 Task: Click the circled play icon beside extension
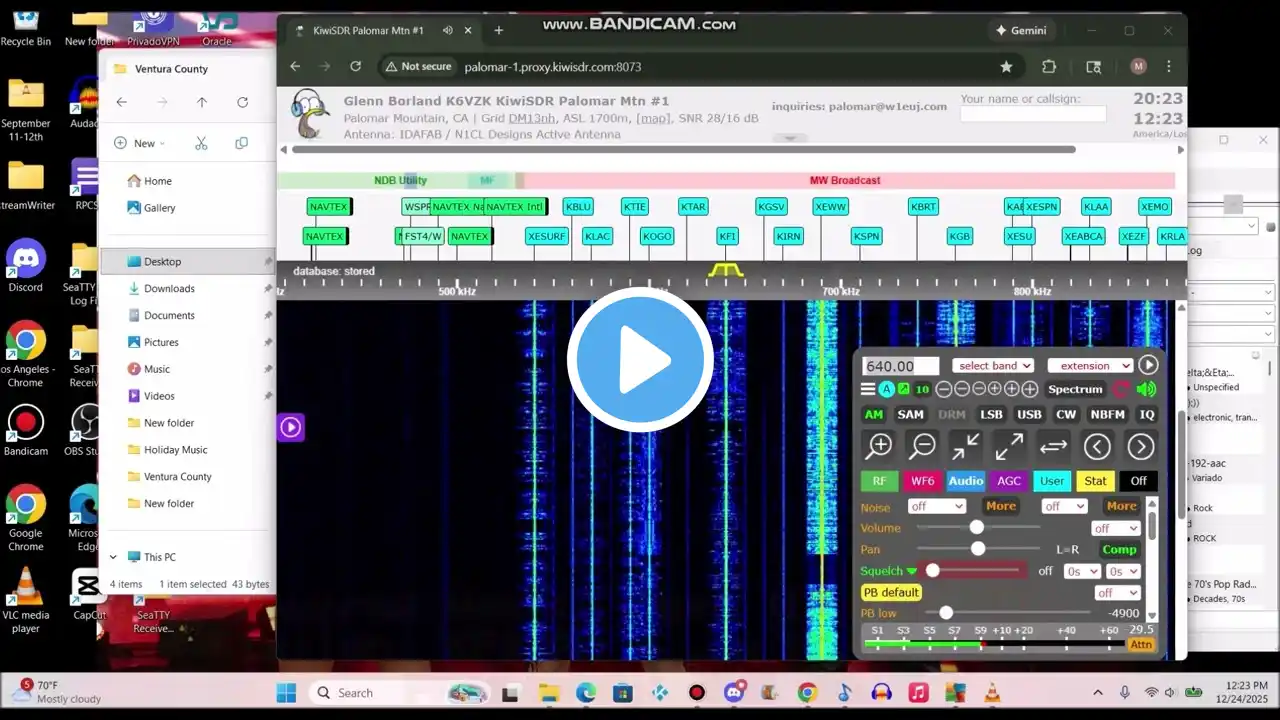coord(1148,365)
